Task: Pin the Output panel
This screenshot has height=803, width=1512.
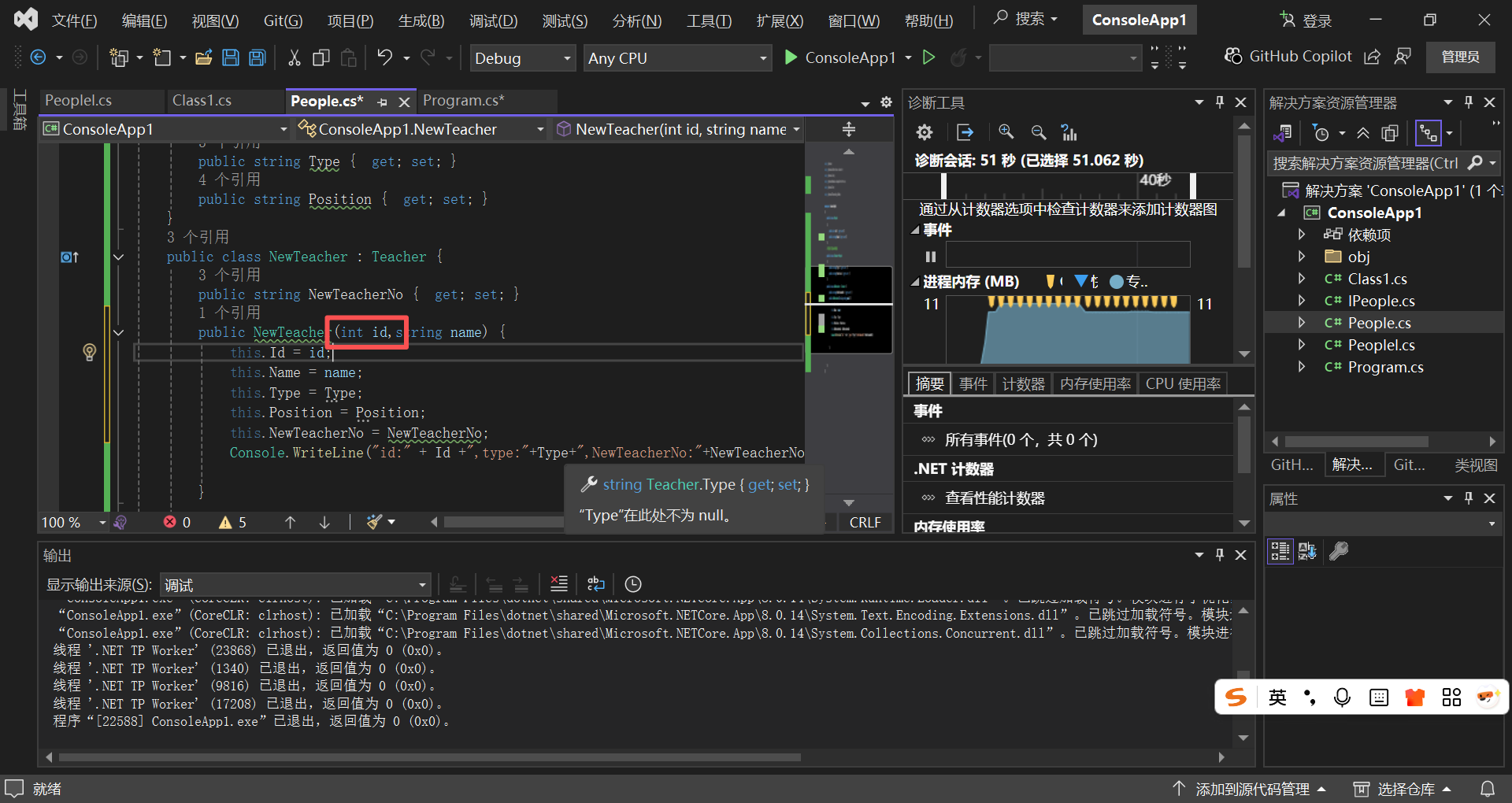Action: pos(1220,555)
